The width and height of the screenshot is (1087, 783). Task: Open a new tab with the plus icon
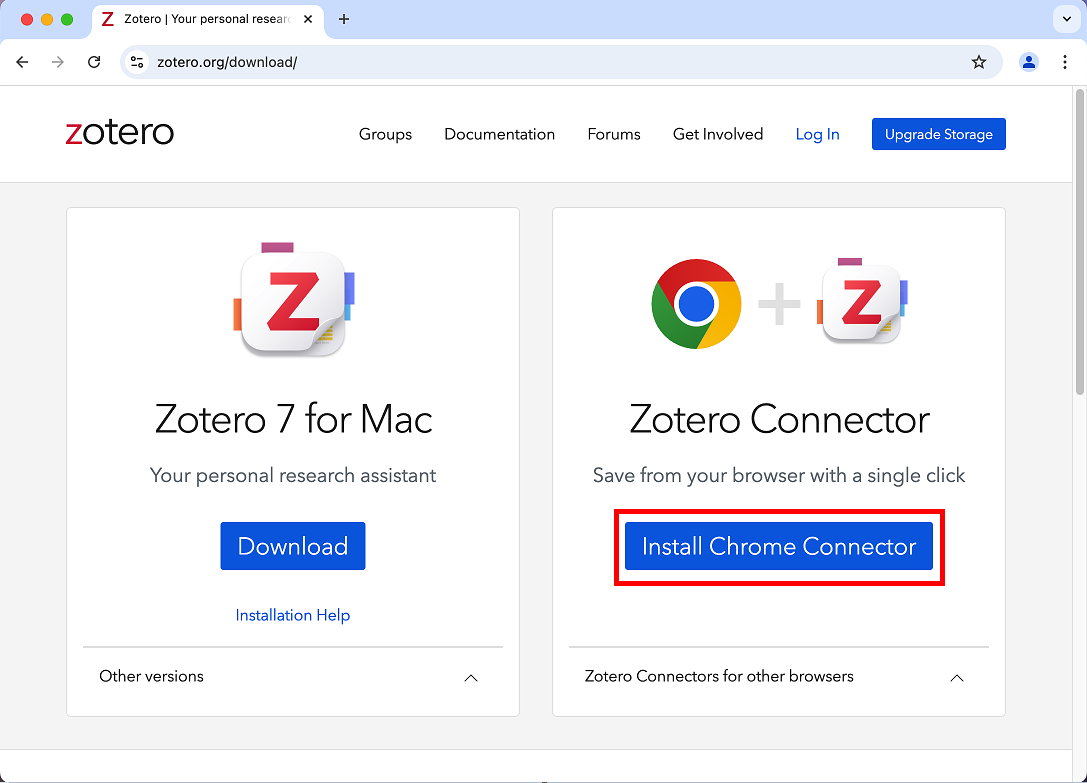344,19
